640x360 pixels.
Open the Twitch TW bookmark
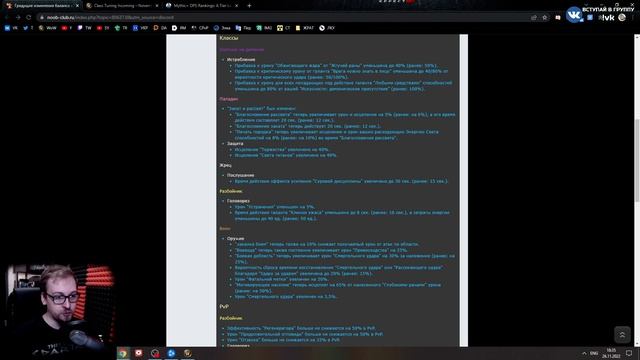coord(84,28)
